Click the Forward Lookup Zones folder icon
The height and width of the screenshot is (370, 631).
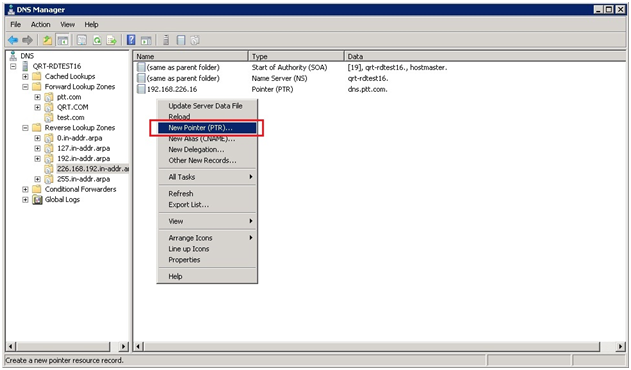tap(37, 87)
